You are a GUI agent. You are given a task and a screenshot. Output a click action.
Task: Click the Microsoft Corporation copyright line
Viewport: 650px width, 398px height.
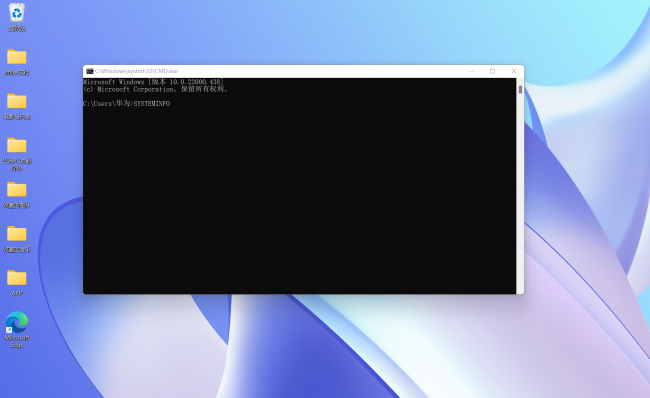[x=155, y=89]
